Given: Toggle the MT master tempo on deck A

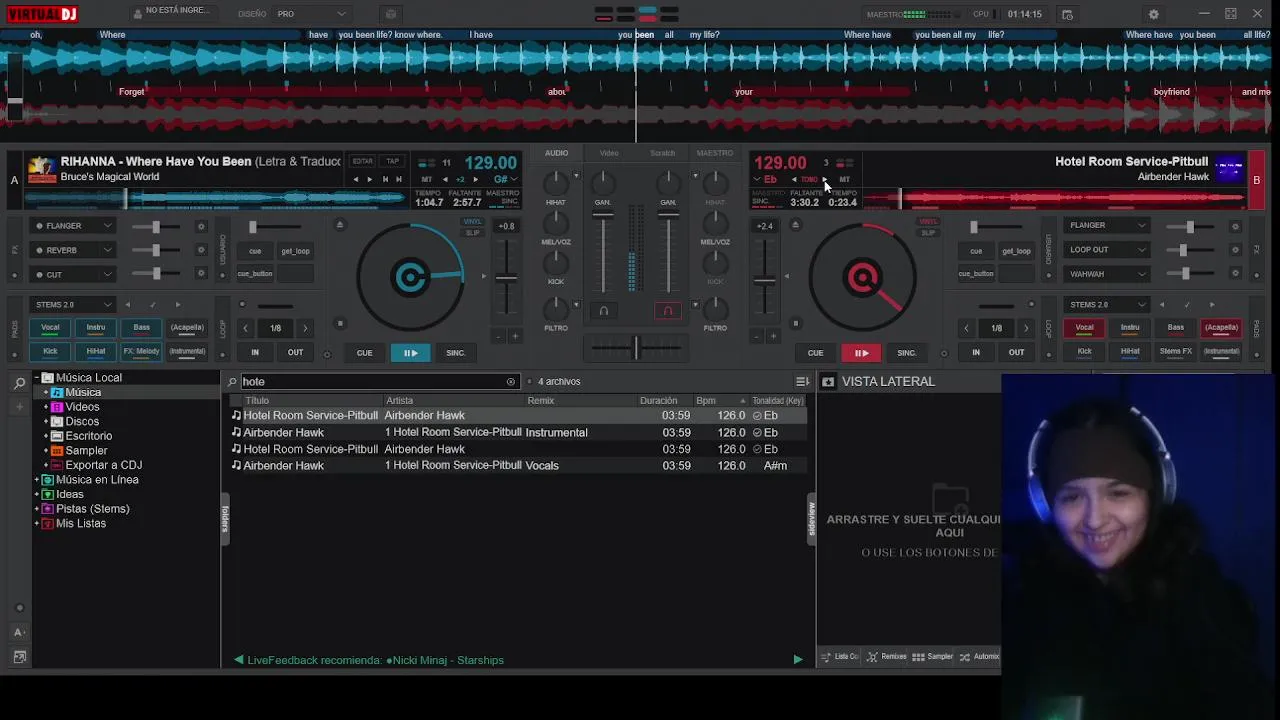Looking at the screenshot, I should (x=427, y=179).
